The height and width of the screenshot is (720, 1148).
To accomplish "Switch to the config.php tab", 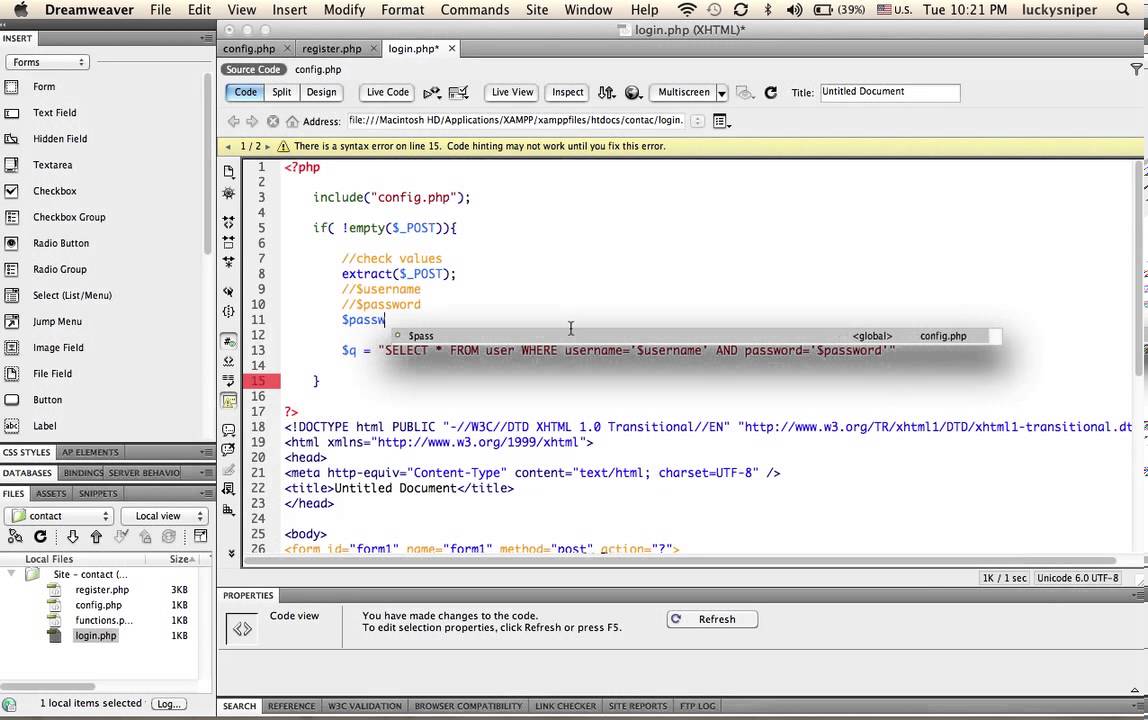I will (249, 48).
